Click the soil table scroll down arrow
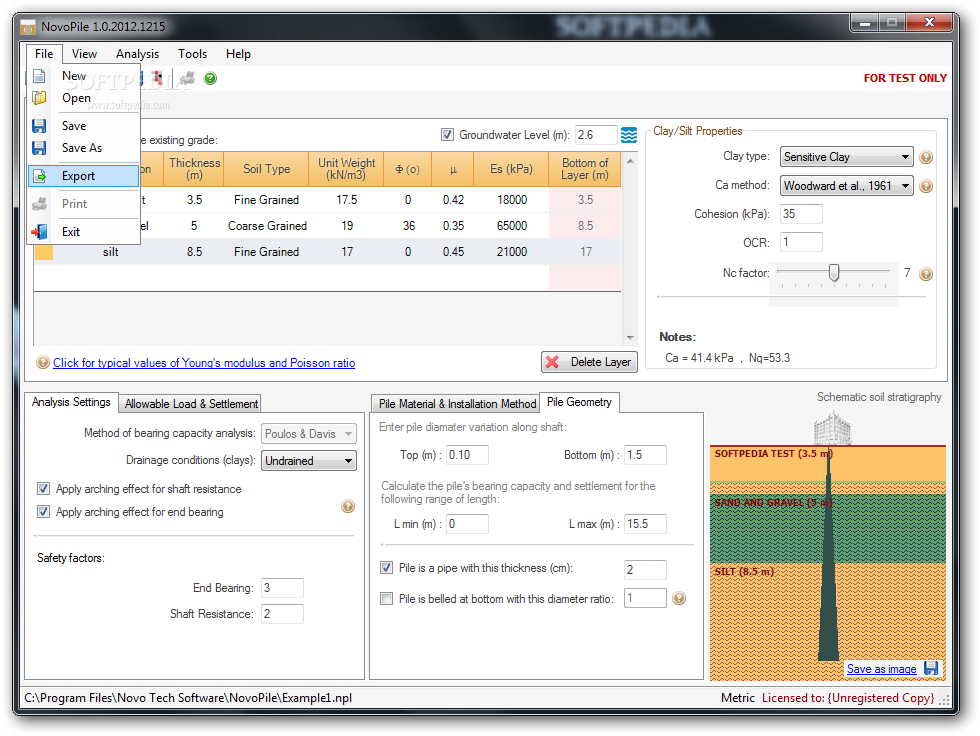Viewport: 980px width, 736px height. click(x=630, y=338)
